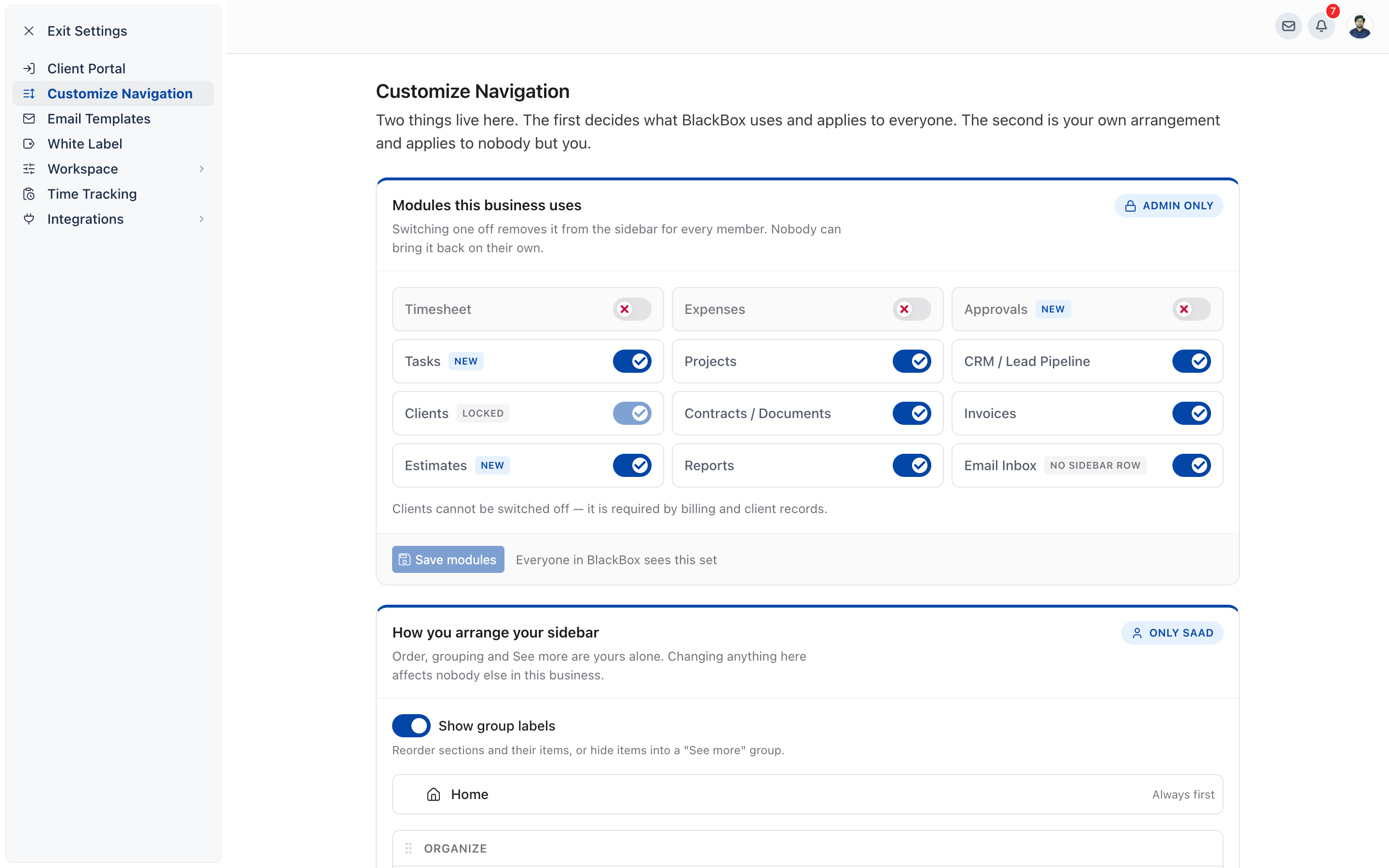Toggle the Estimates module switch
1389x868 pixels.
tap(631, 465)
